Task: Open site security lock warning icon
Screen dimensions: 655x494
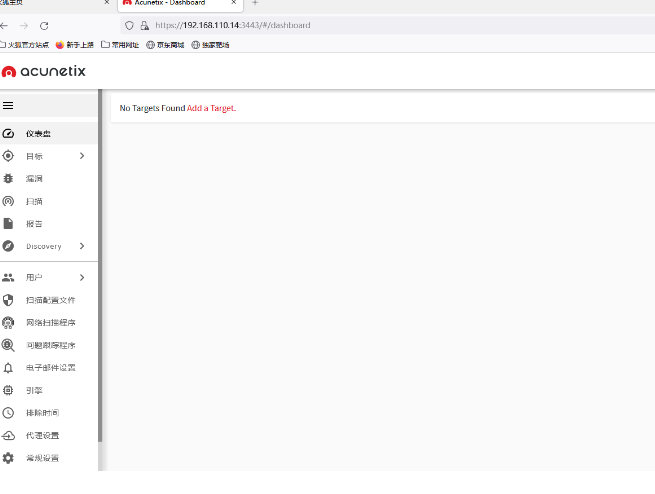Action: pyautogui.click(x=145, y=25)
